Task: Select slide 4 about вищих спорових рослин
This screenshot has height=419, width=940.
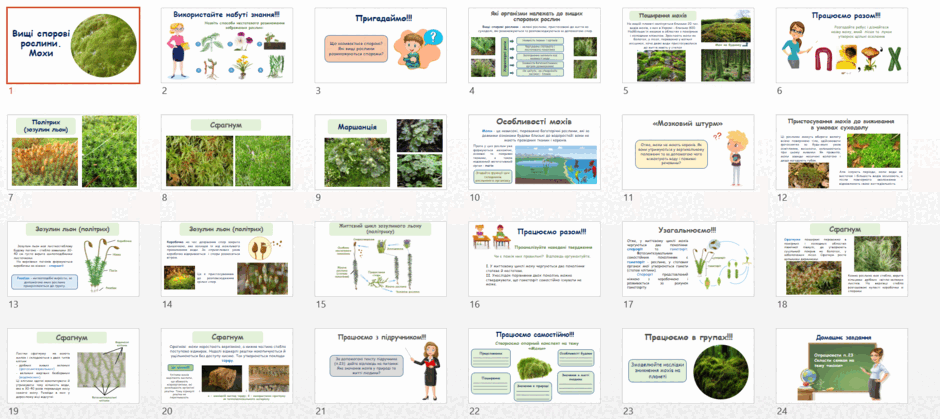Action: (535, 46)
